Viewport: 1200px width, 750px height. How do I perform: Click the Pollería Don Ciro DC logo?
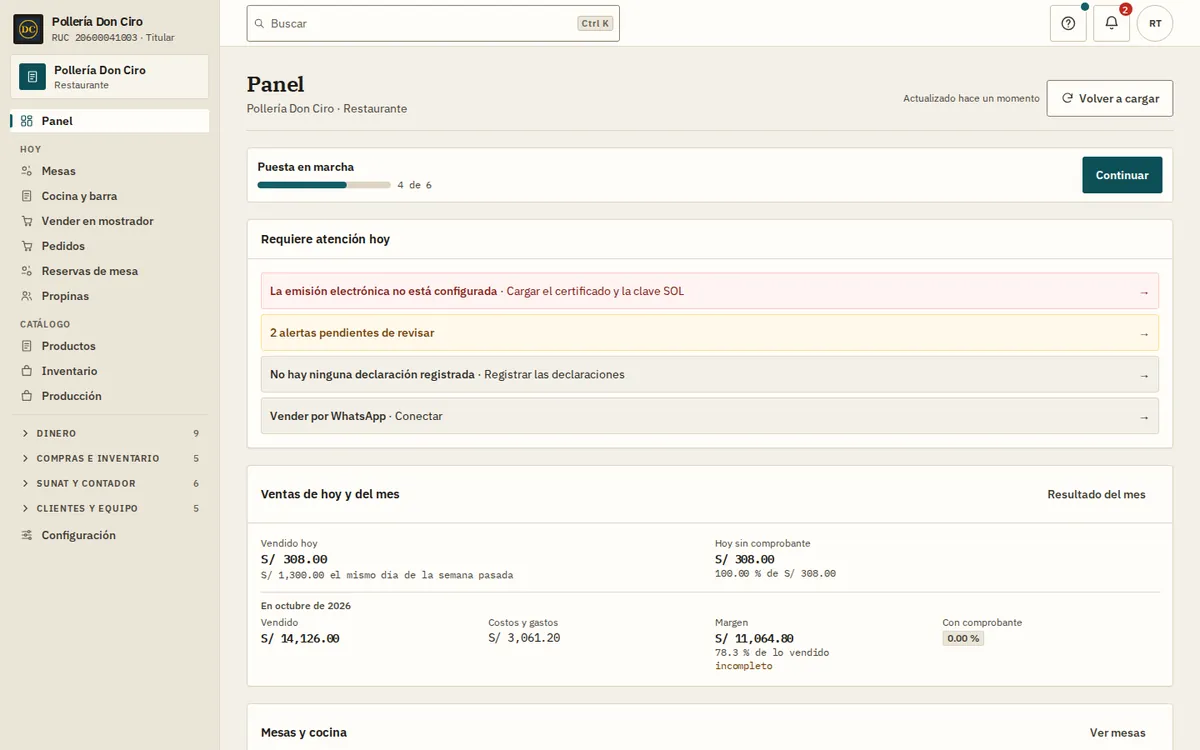pos(28,29)
